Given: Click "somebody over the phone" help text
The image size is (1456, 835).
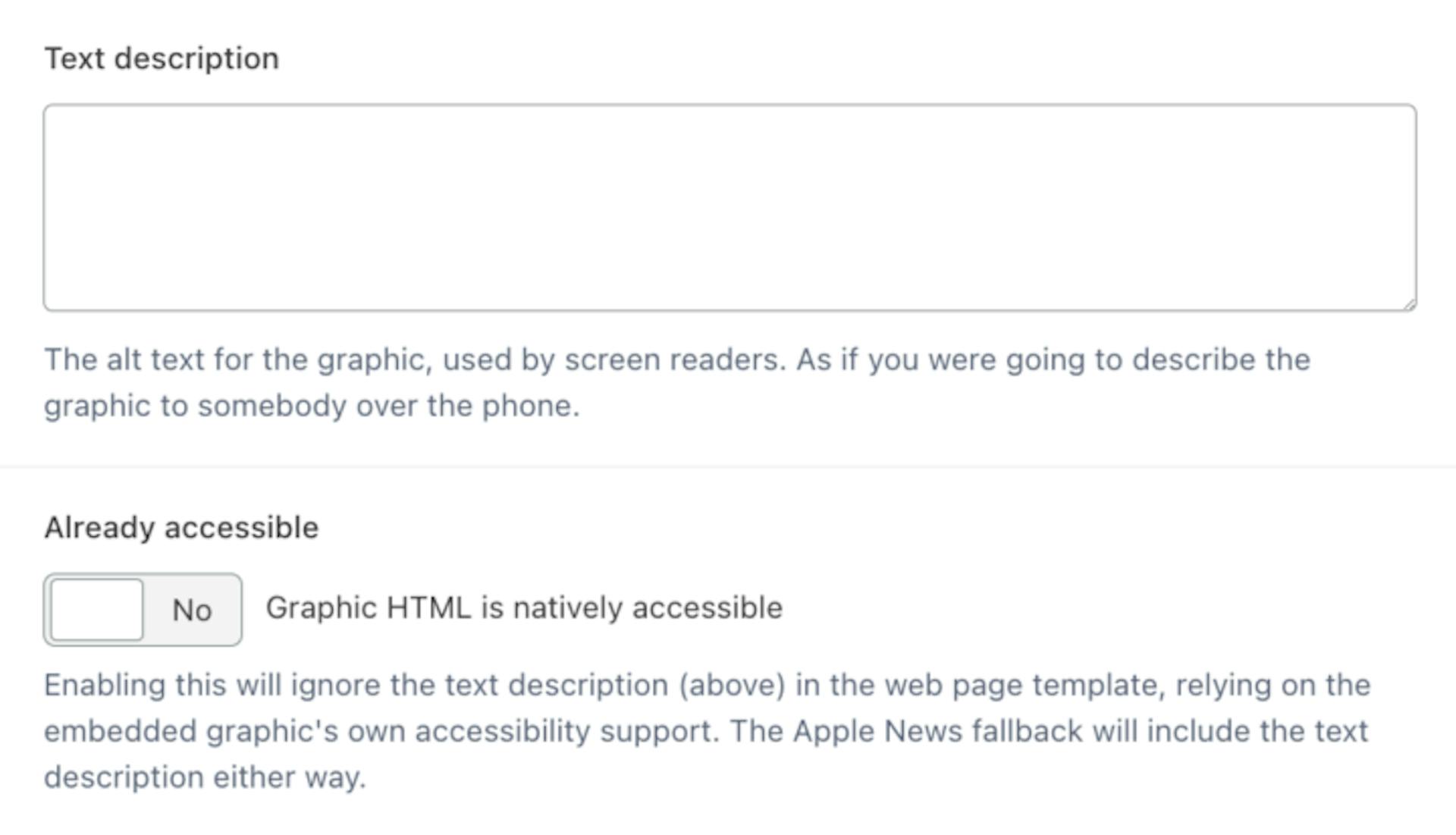Looking at the screenshot, I should point(388,406).
